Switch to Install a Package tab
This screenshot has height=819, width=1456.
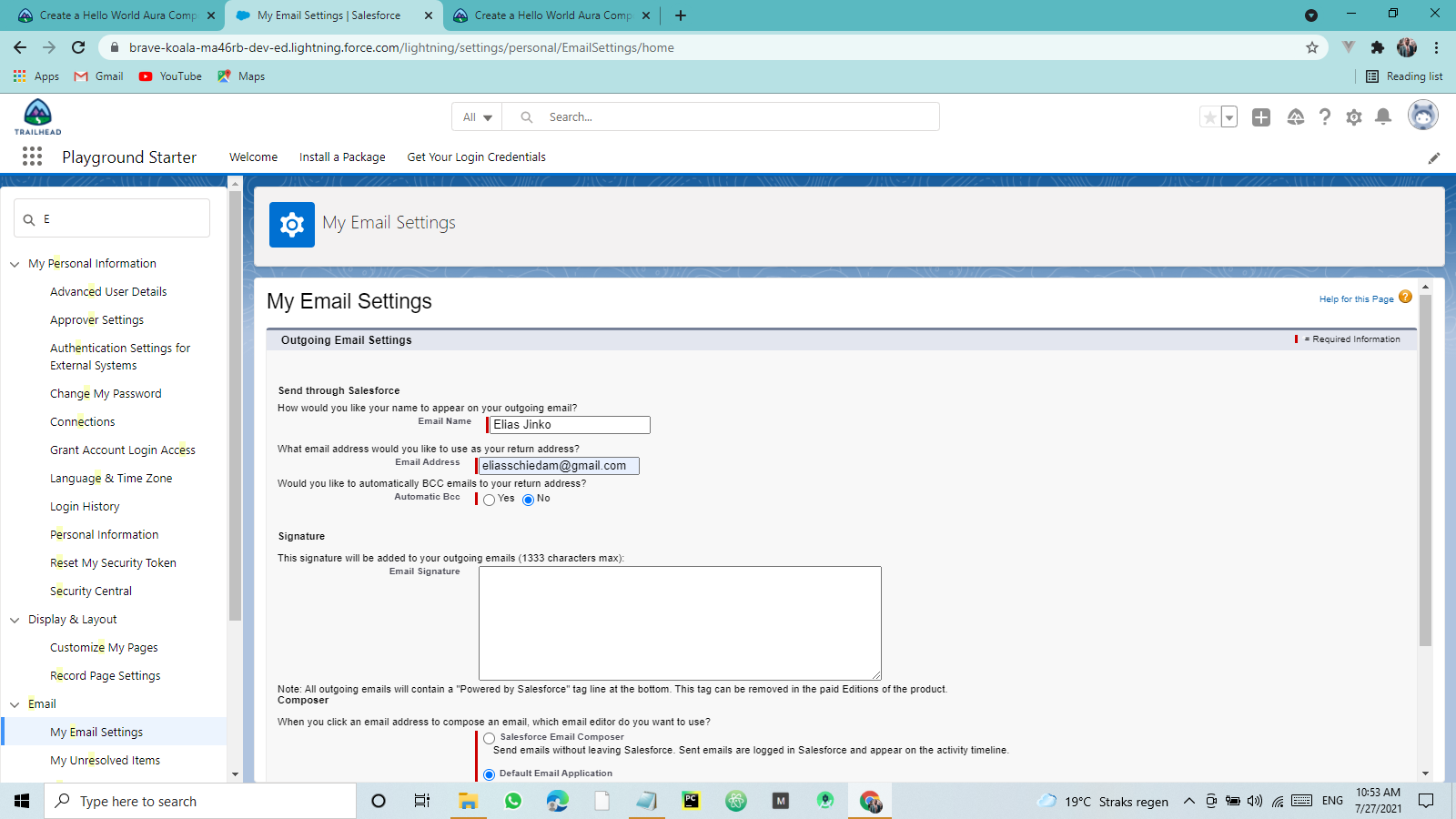pyautogui.click(x=342, y=157)
